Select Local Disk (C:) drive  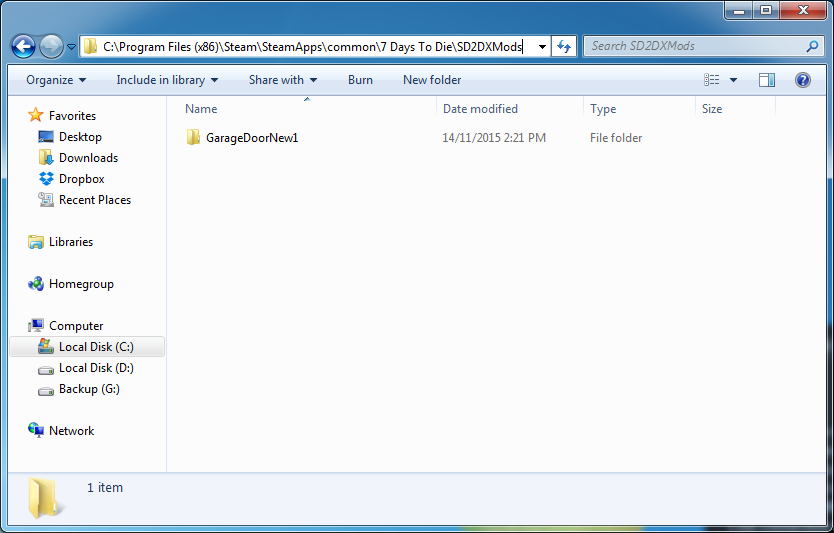coord(96,347)
